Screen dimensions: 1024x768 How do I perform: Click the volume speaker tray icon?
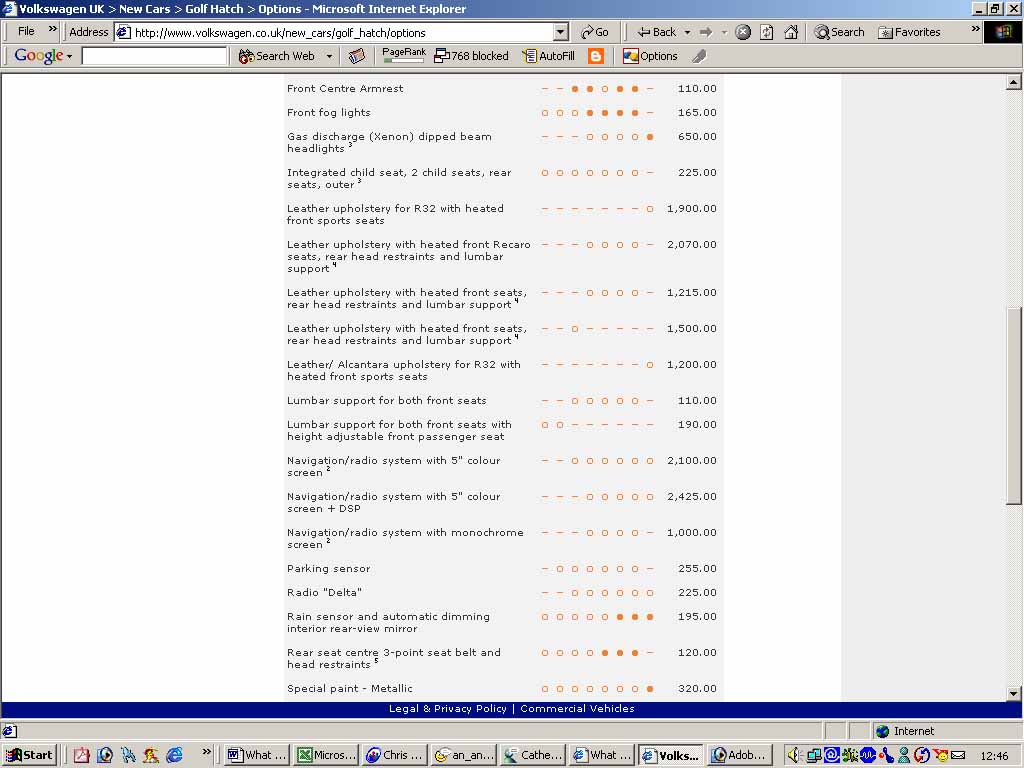coord(793,755)
